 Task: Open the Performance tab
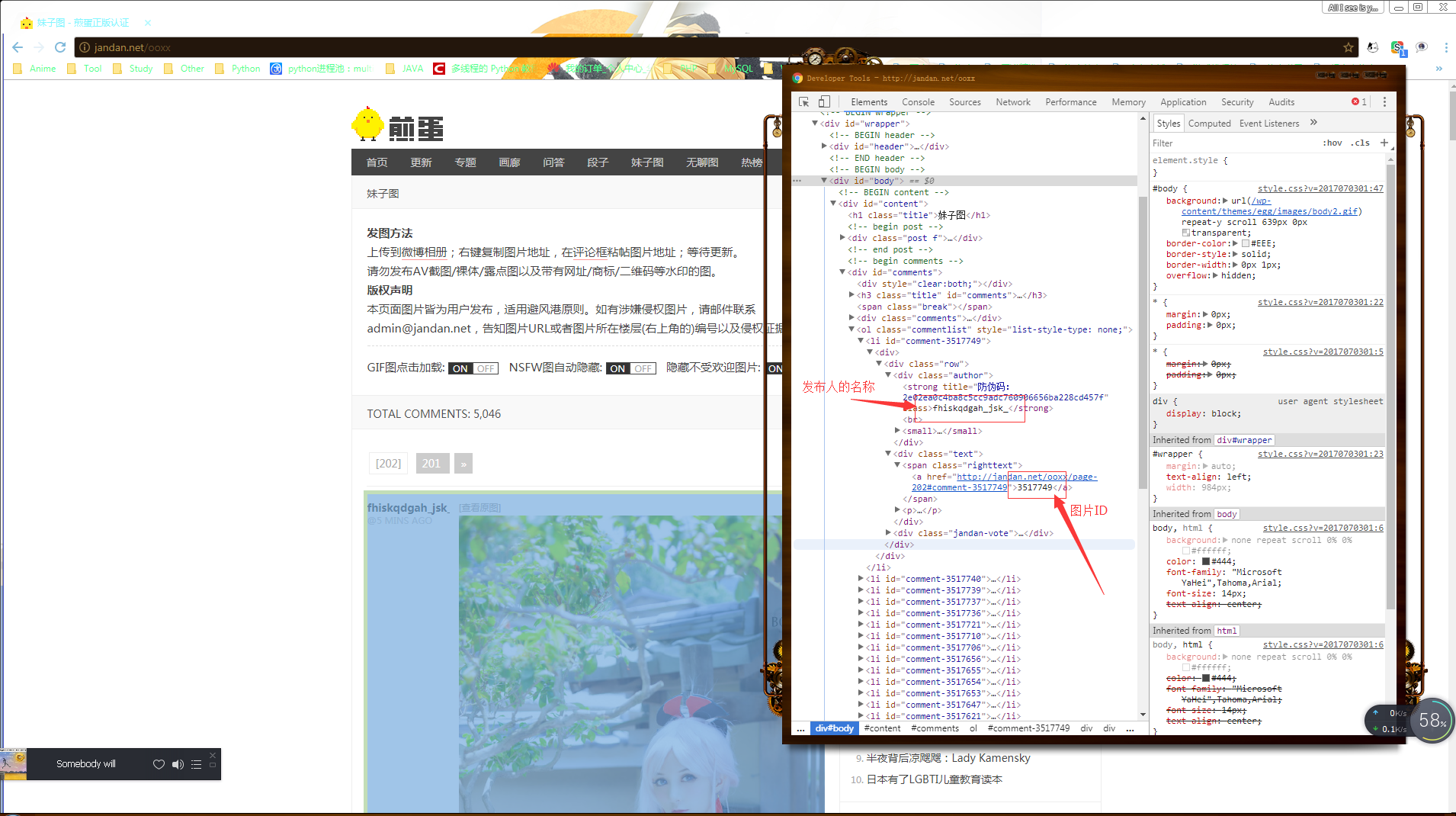pyautogui.click(x=1071, y=102)
